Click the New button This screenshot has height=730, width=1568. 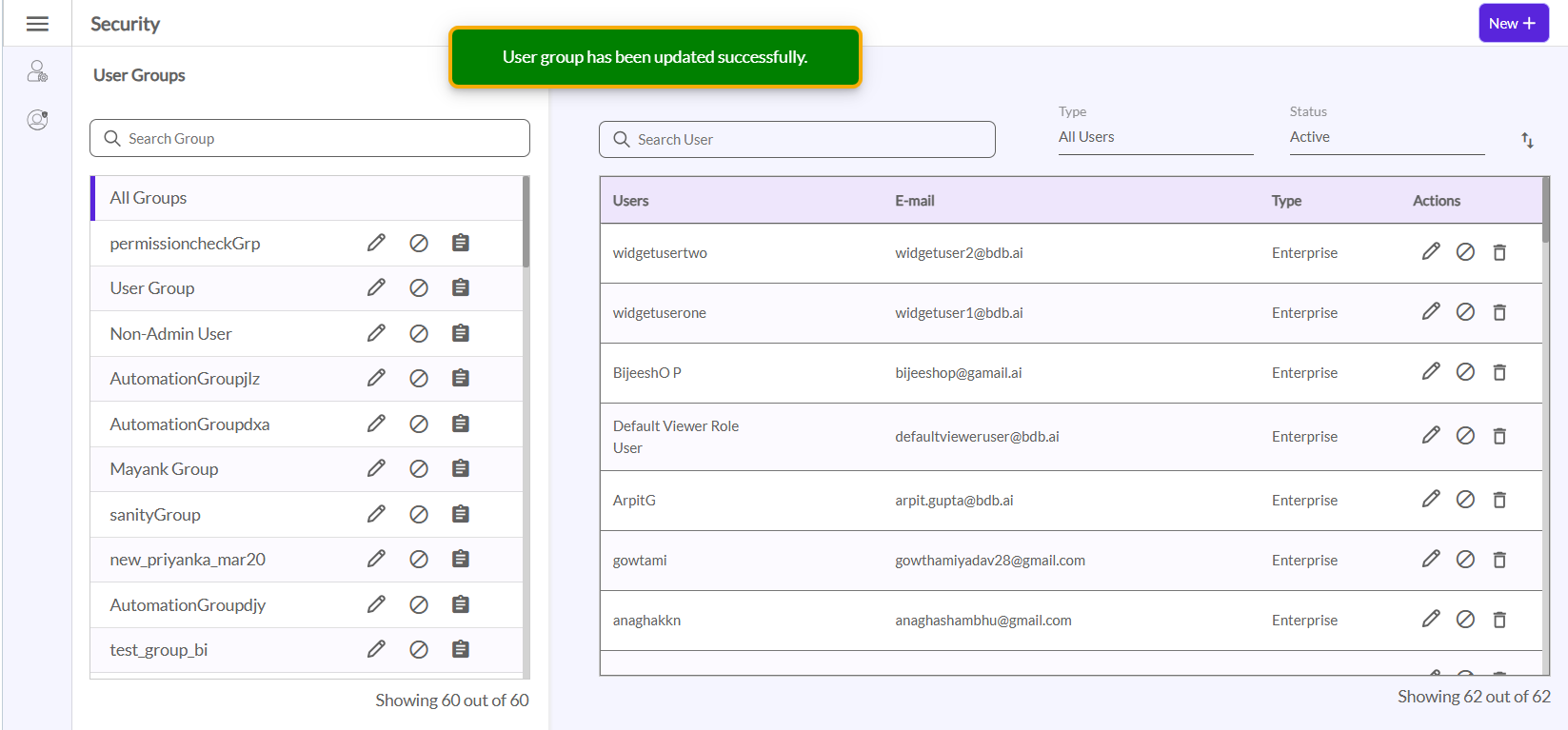[x=1512, y=24]
